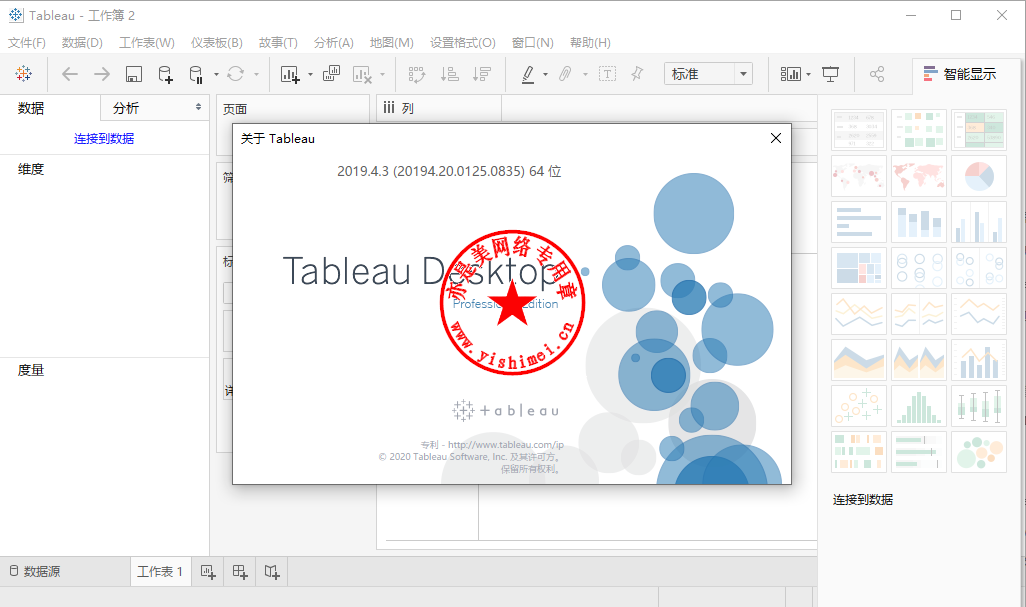This screenshot has width=1026, height=607.
Task: Select the highlight pen icon
Action: click(528, 75)
